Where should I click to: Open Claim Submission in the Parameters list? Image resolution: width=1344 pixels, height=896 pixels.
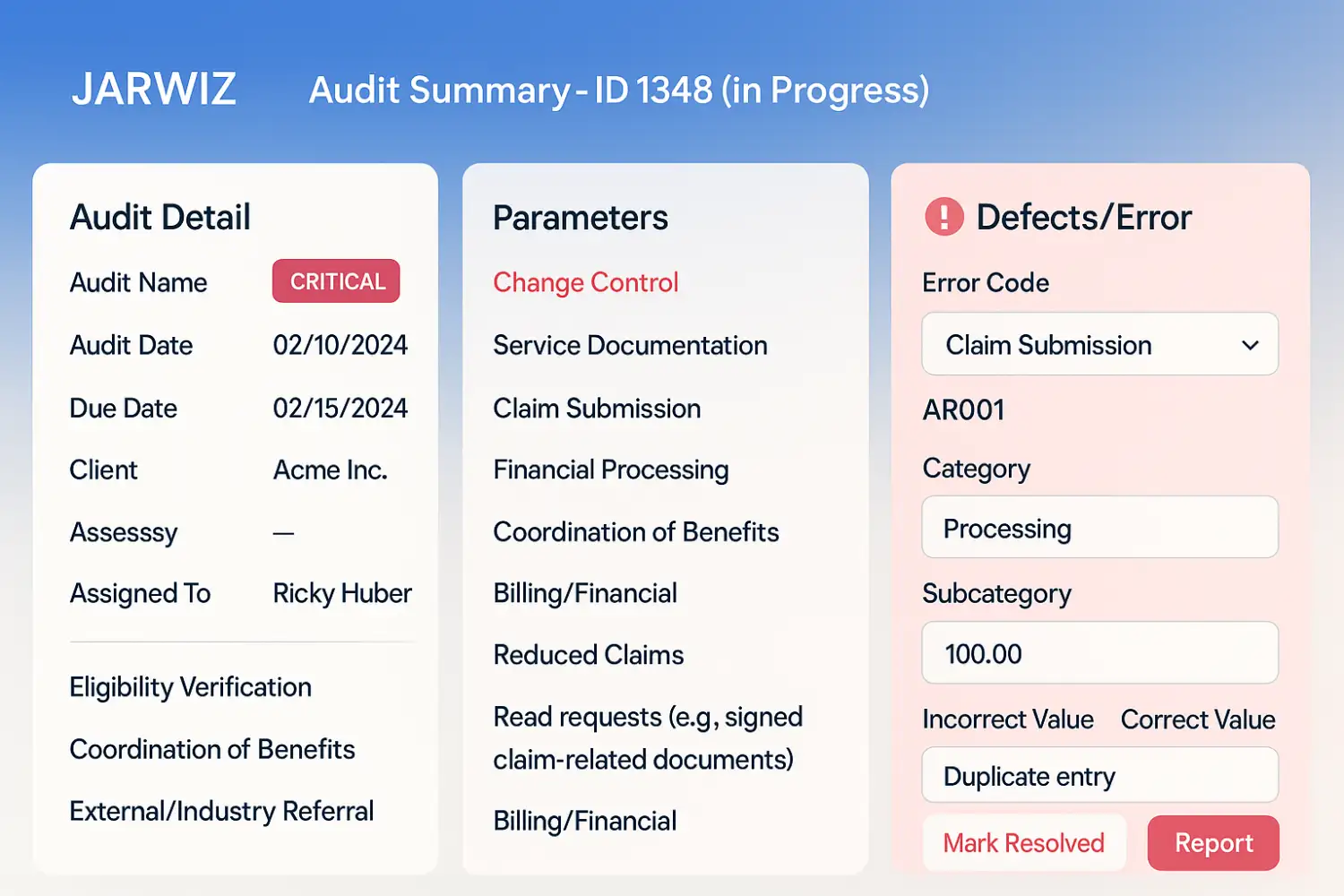tap(598, 409)
